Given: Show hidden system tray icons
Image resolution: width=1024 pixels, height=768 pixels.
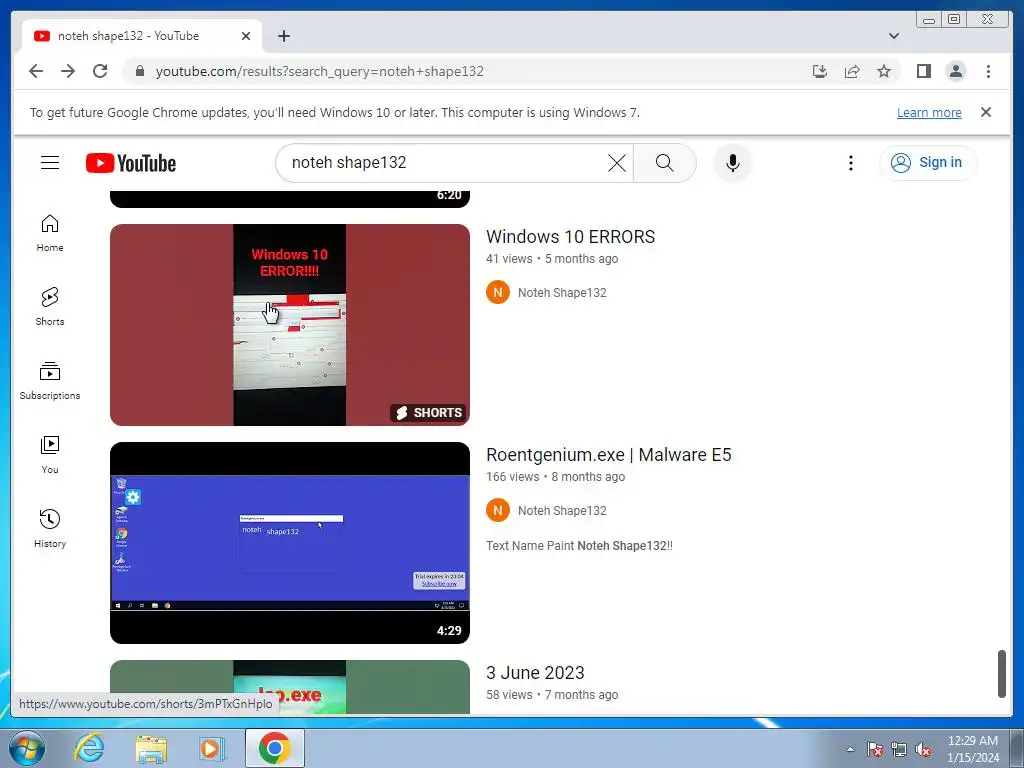Looking at the screenshot, I should (850, 749).
